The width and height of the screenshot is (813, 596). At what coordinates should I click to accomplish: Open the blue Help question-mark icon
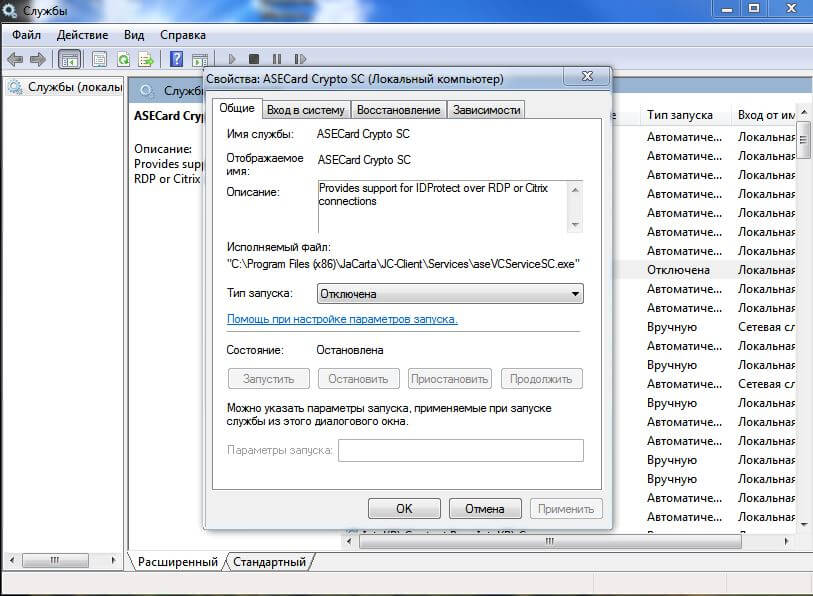click(x=176, y=59)
